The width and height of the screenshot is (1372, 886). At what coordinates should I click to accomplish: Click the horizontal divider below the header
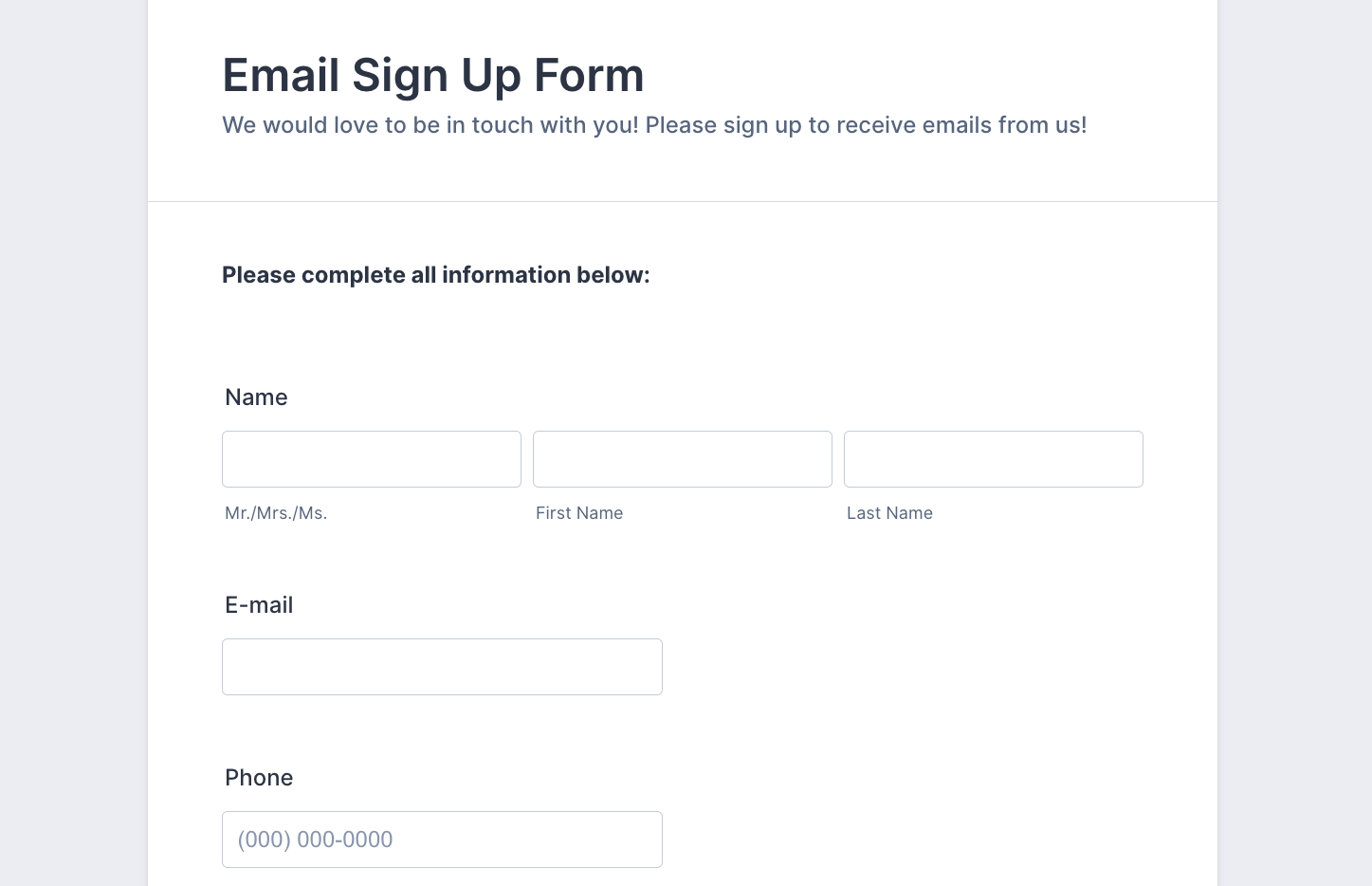pos(683,201)
